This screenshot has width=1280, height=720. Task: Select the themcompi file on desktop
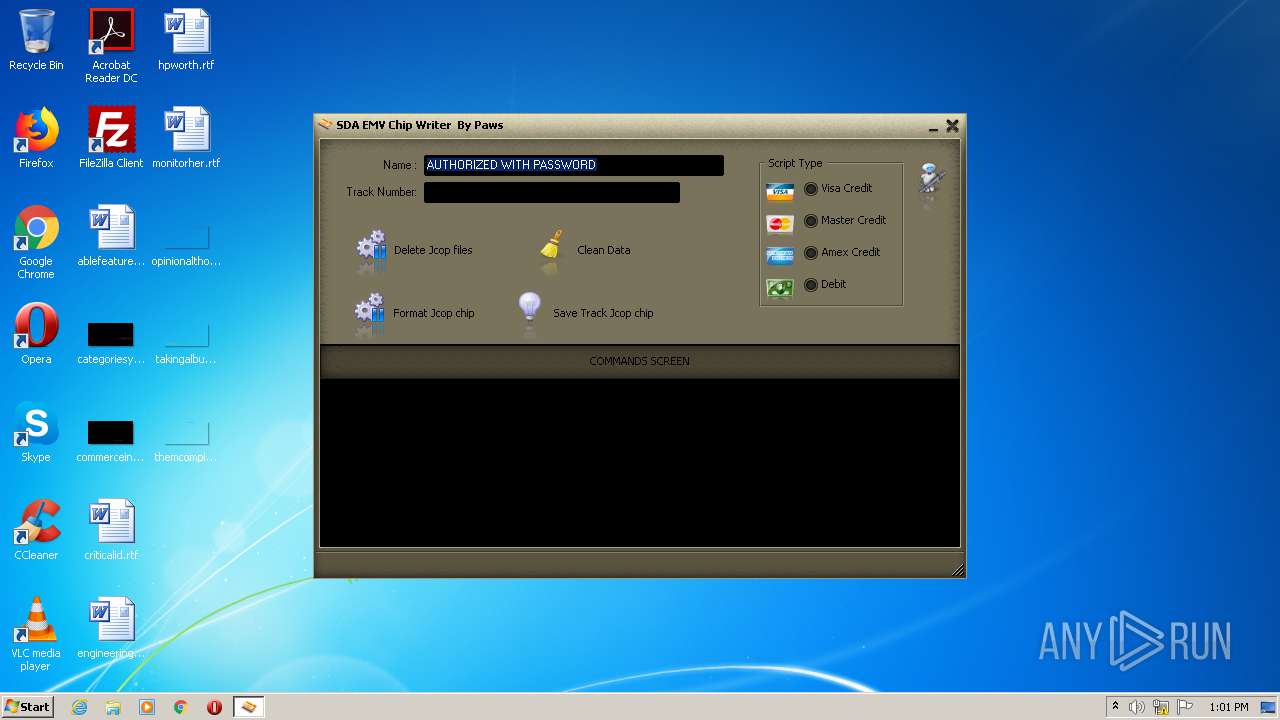pos(186,440)
